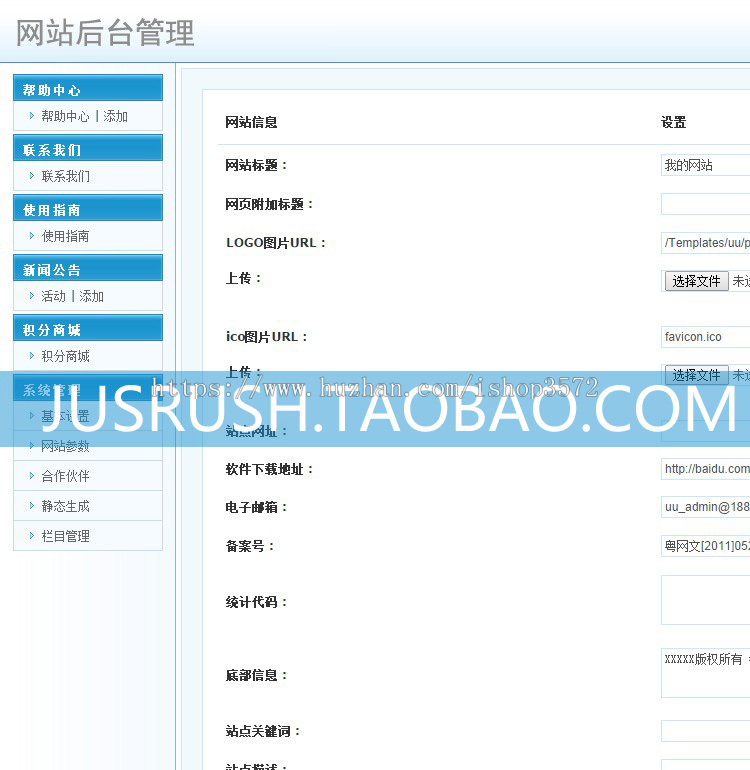The image size is (750, 770).
Task: Click the 设置 column heading
Action: point(673,122)
